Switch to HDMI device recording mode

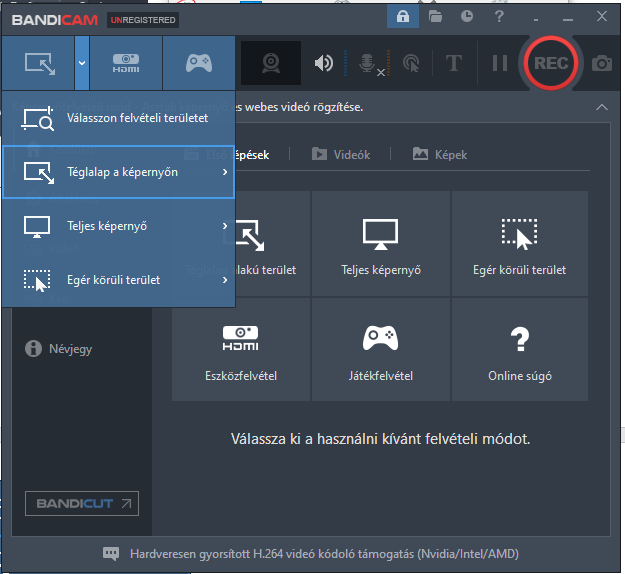(126, 63)
